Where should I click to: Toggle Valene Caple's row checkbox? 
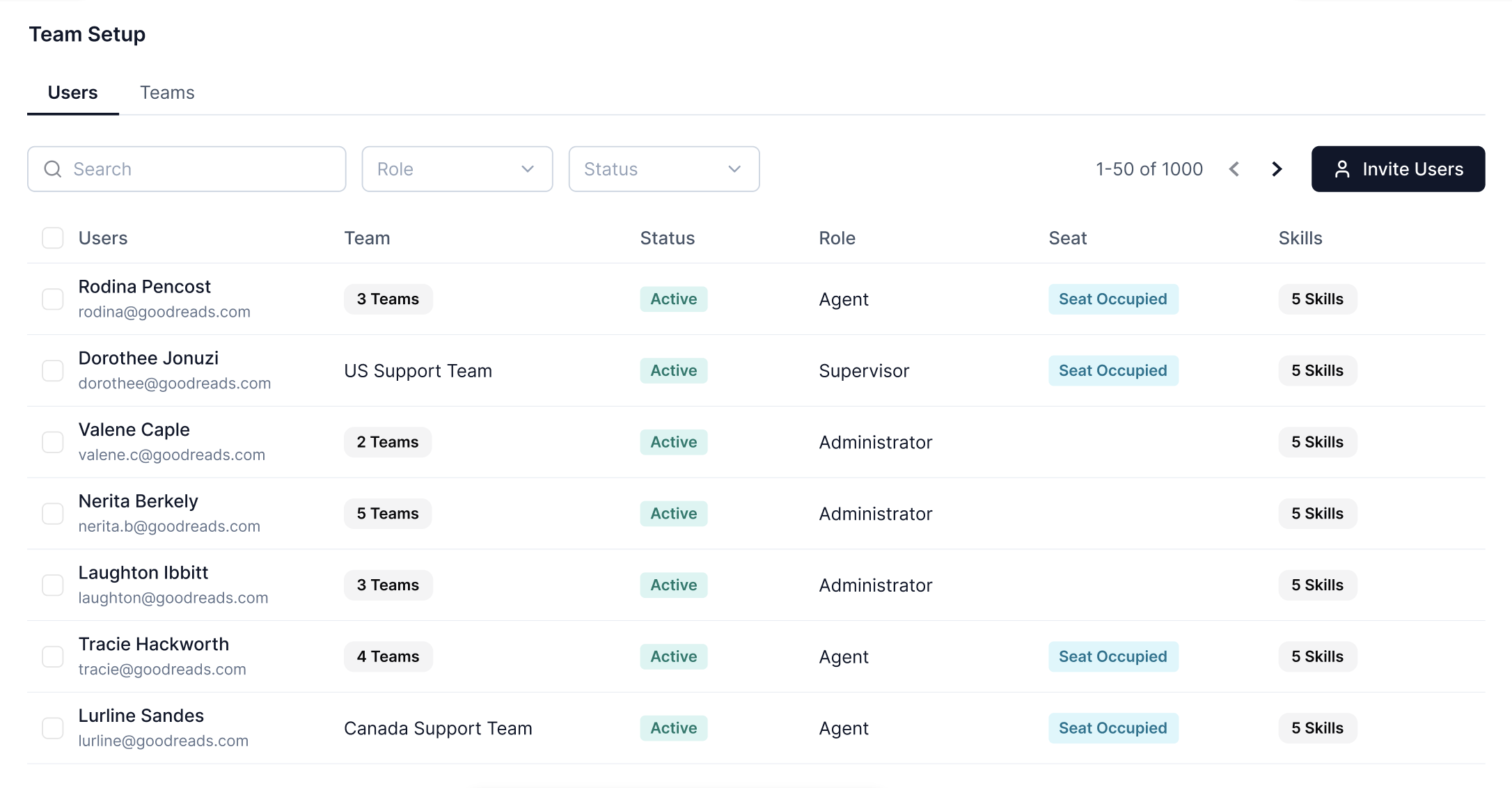click(53, 442)
